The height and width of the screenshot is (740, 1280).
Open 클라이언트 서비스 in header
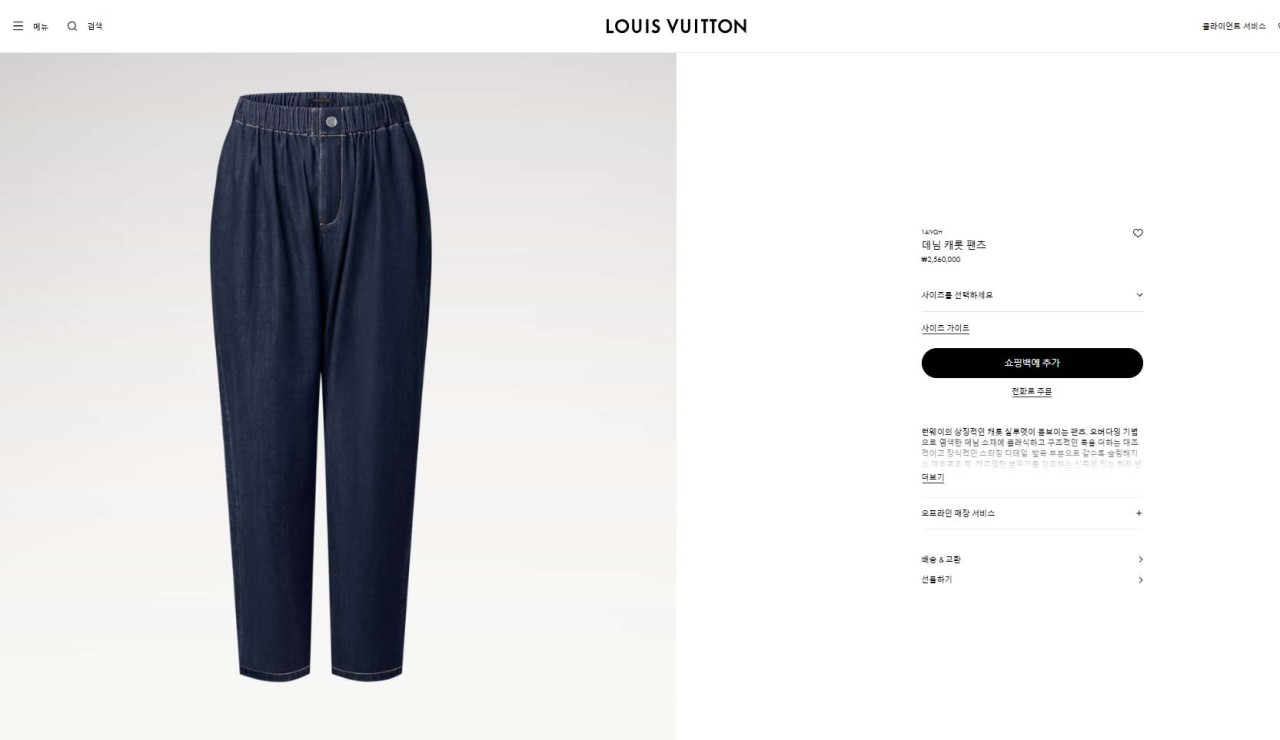click(1234, 26)
